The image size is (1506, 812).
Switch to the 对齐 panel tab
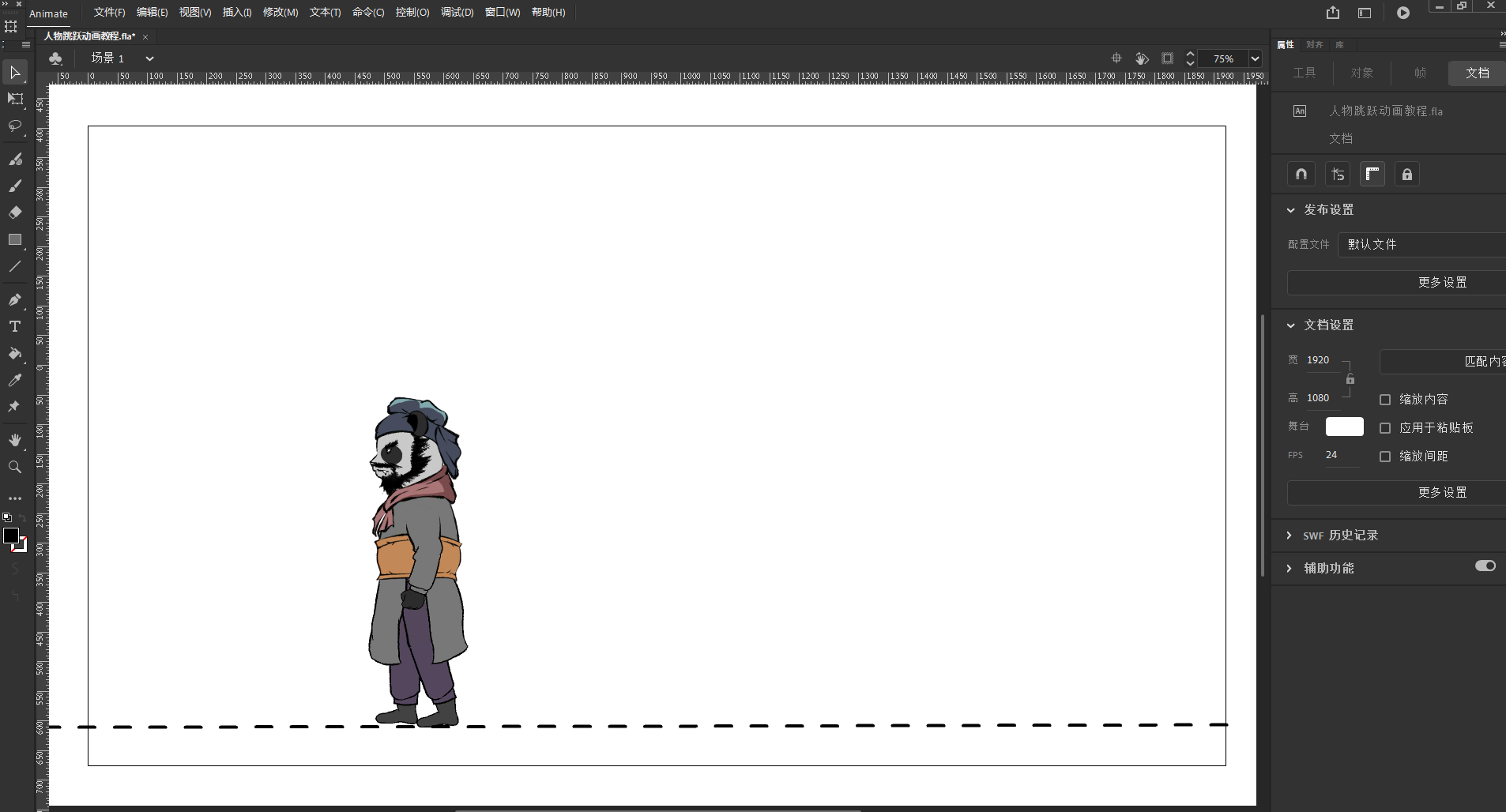click(1315, 45)
